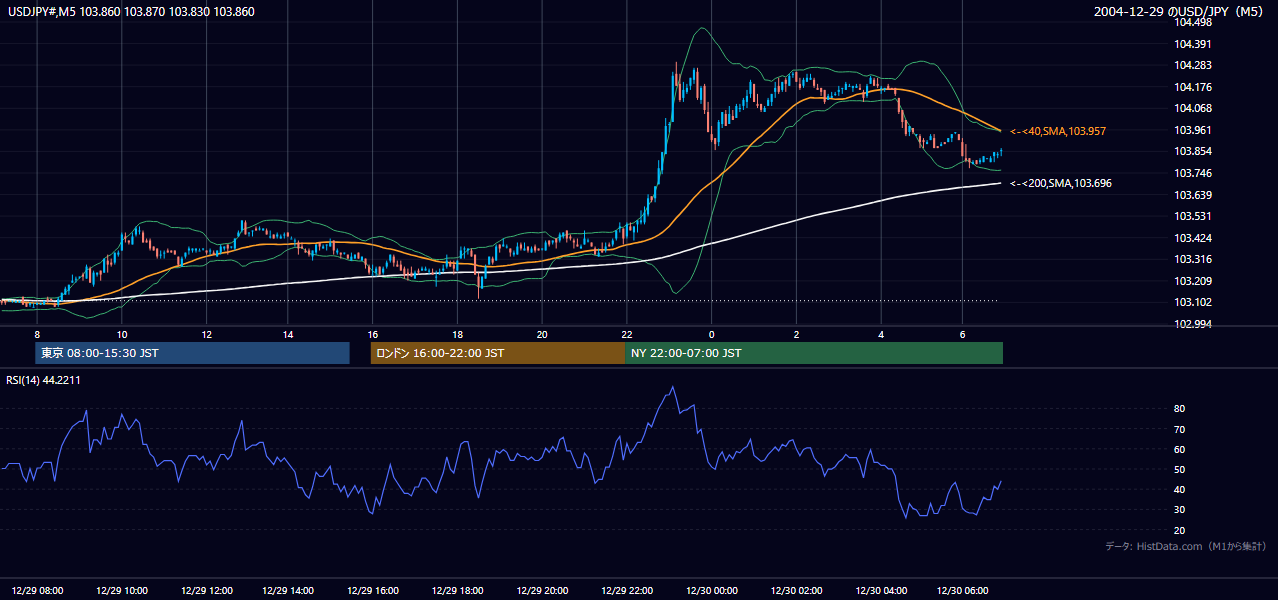Viewport: 1278px width, 600px height.
Task: Click price axis value 103.209
Action: tap(1194, 281)
